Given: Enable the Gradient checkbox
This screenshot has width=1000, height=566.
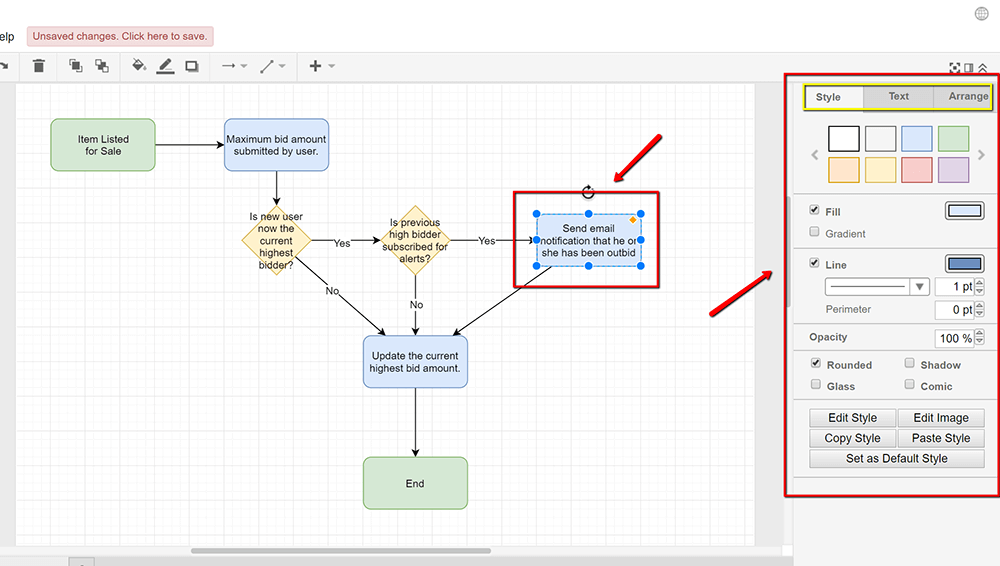Looking at the screenshot, I should [815, 233].
